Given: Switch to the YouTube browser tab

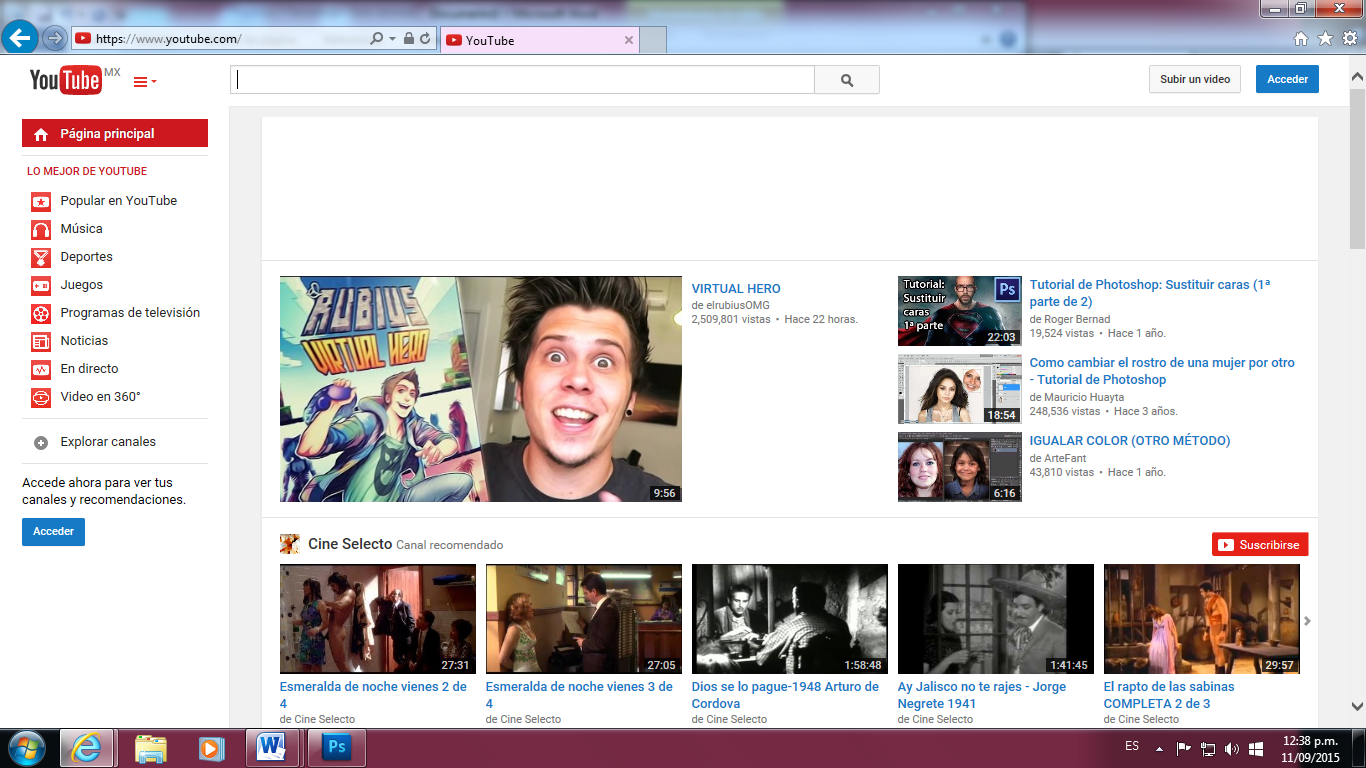Looking at the screenshot, I should tap(540, 40).
